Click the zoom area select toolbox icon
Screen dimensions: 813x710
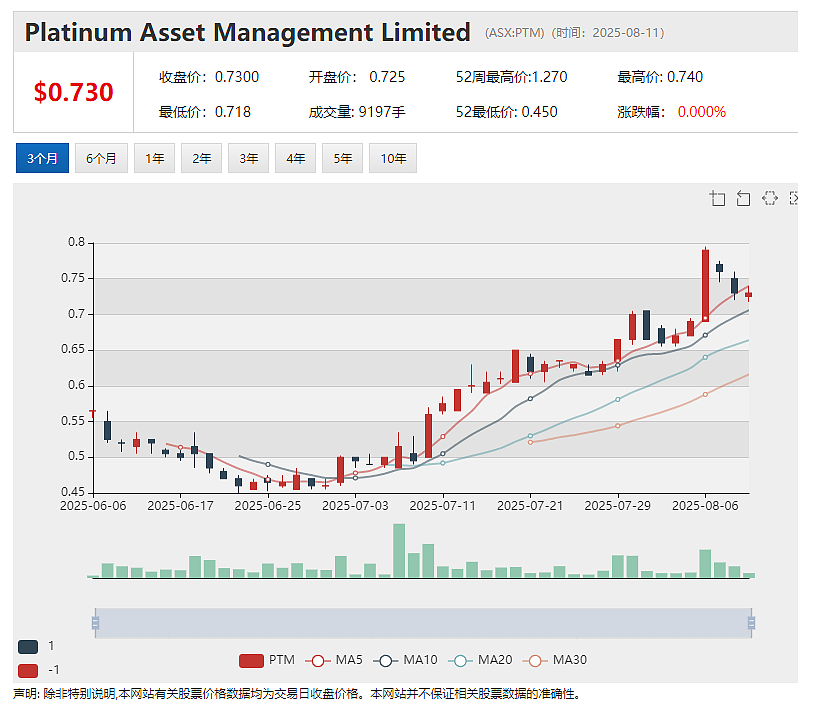pos(718,198)
